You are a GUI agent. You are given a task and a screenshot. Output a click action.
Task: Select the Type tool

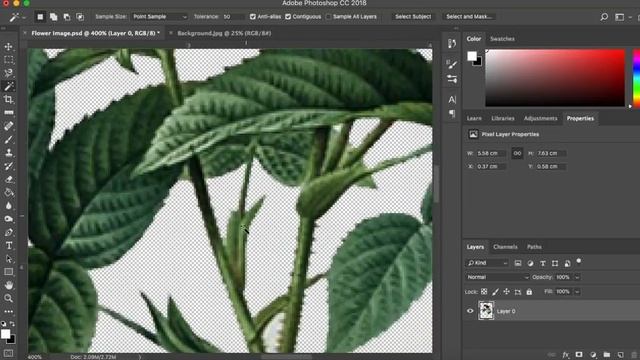[8, 246]
